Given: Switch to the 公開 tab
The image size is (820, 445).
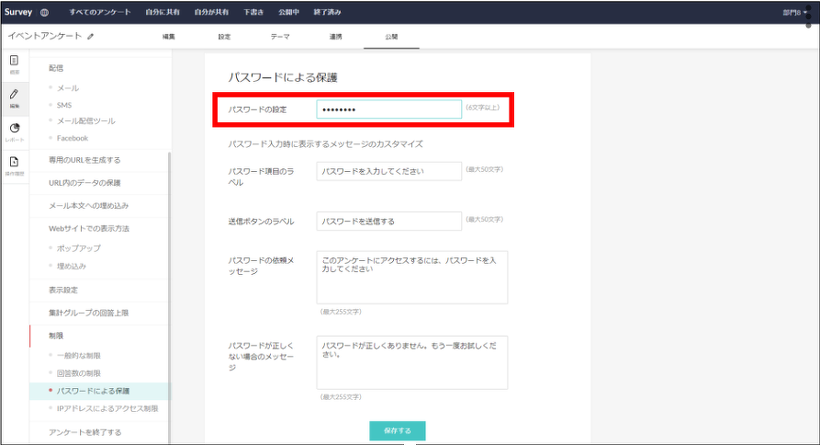Looking at the screenshot, I should [x=391, y=36].
